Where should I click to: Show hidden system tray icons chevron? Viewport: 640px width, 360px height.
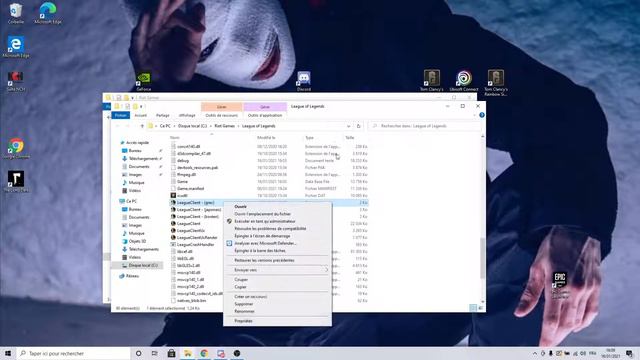(x=535, y=353)
